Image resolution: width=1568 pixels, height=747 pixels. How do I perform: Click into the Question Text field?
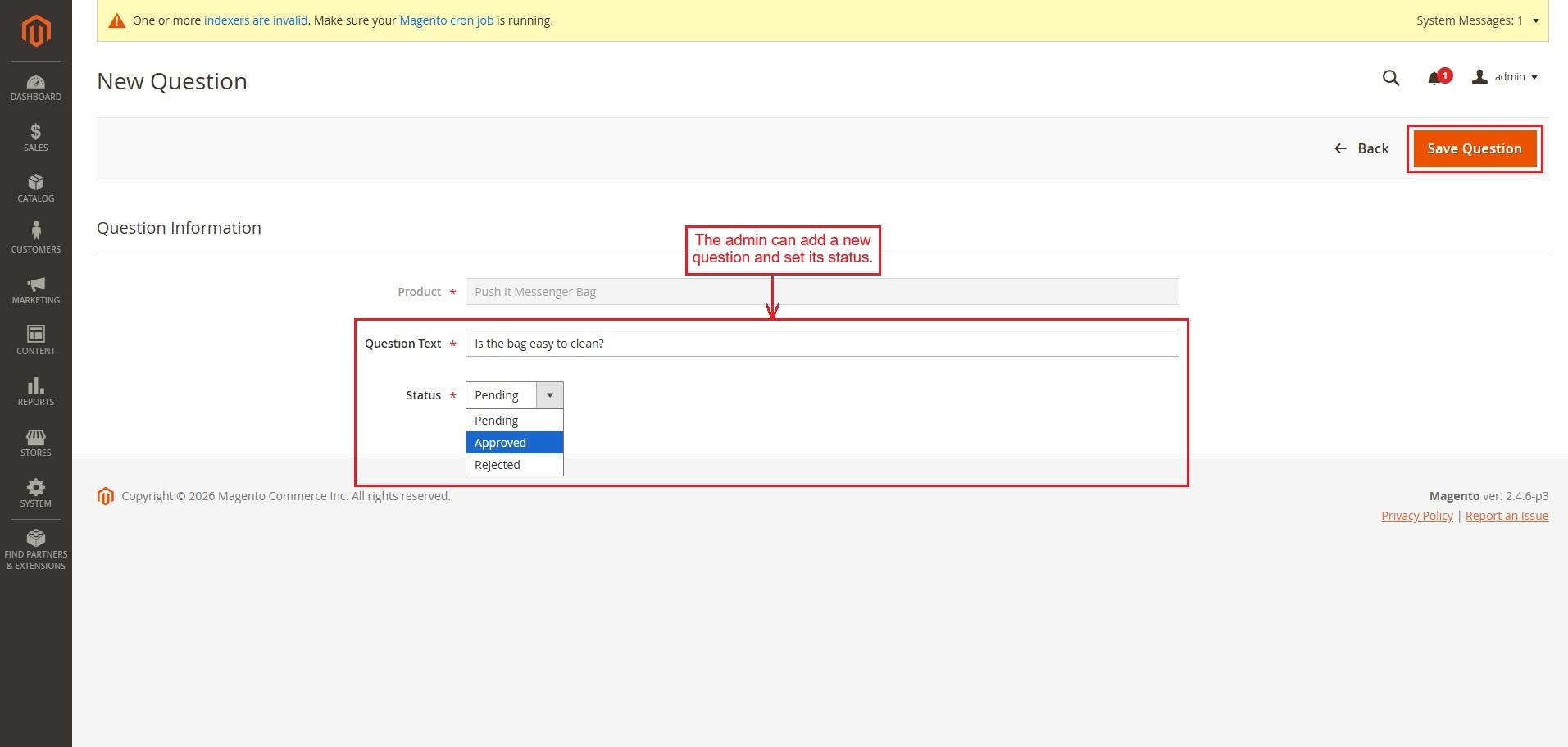(821, 344)
